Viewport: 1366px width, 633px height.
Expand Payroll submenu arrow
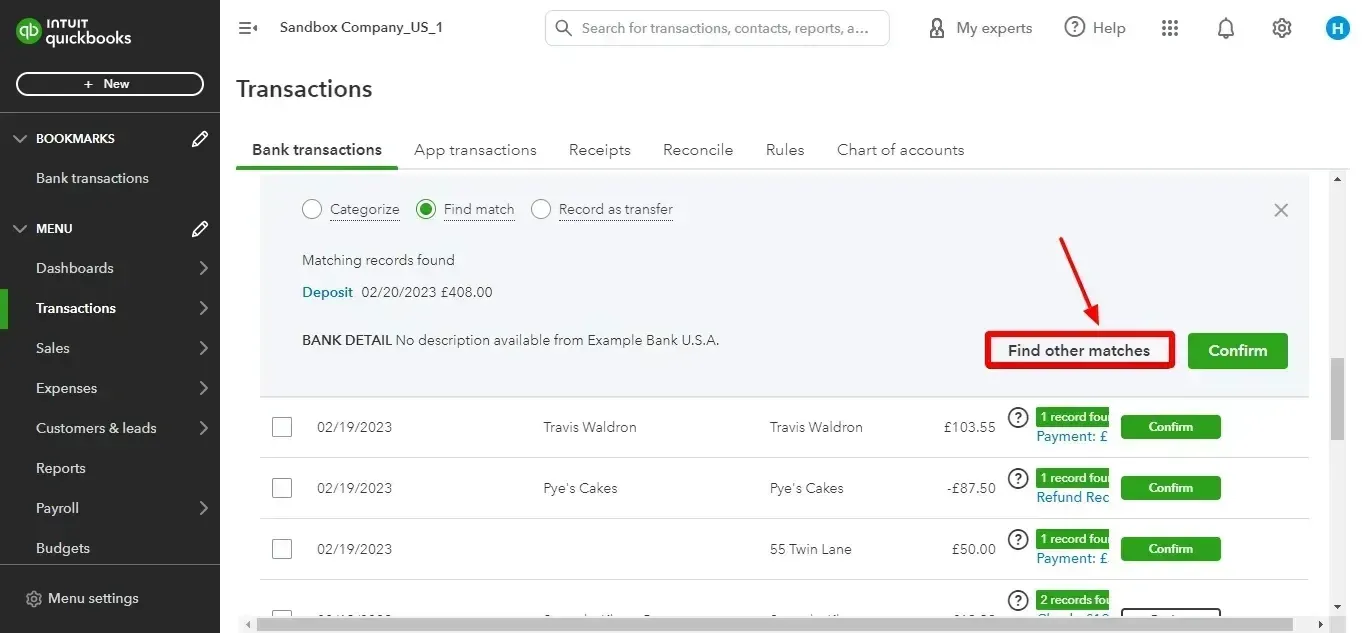point(203,508)
